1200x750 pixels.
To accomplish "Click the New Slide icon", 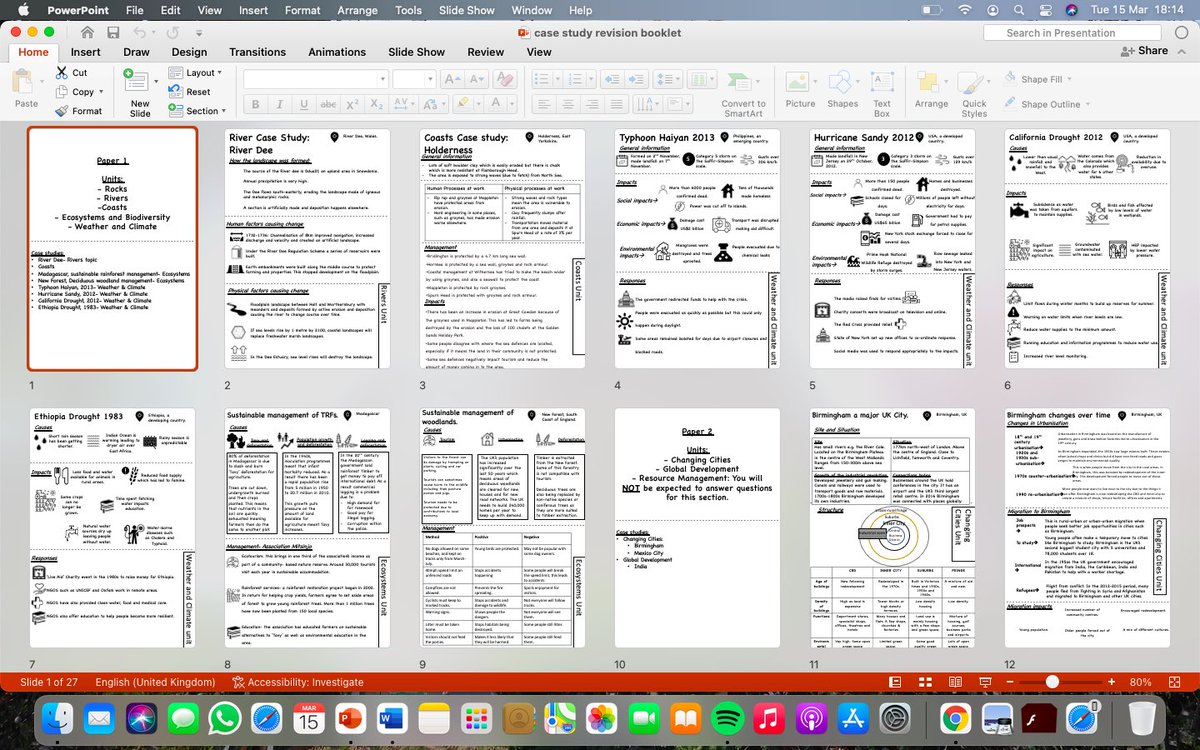I will pyautogui.click(x=136, y=82).
